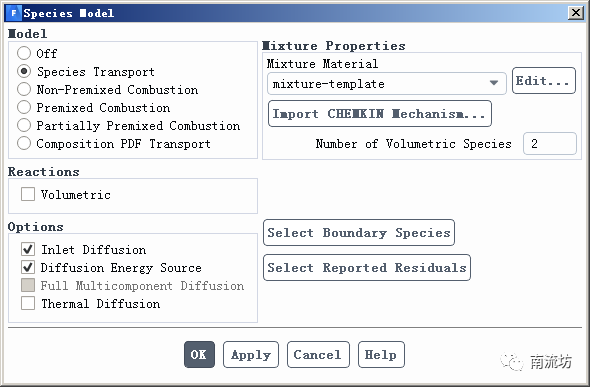Click the Fluent icon in title bar

pos(14,13)
